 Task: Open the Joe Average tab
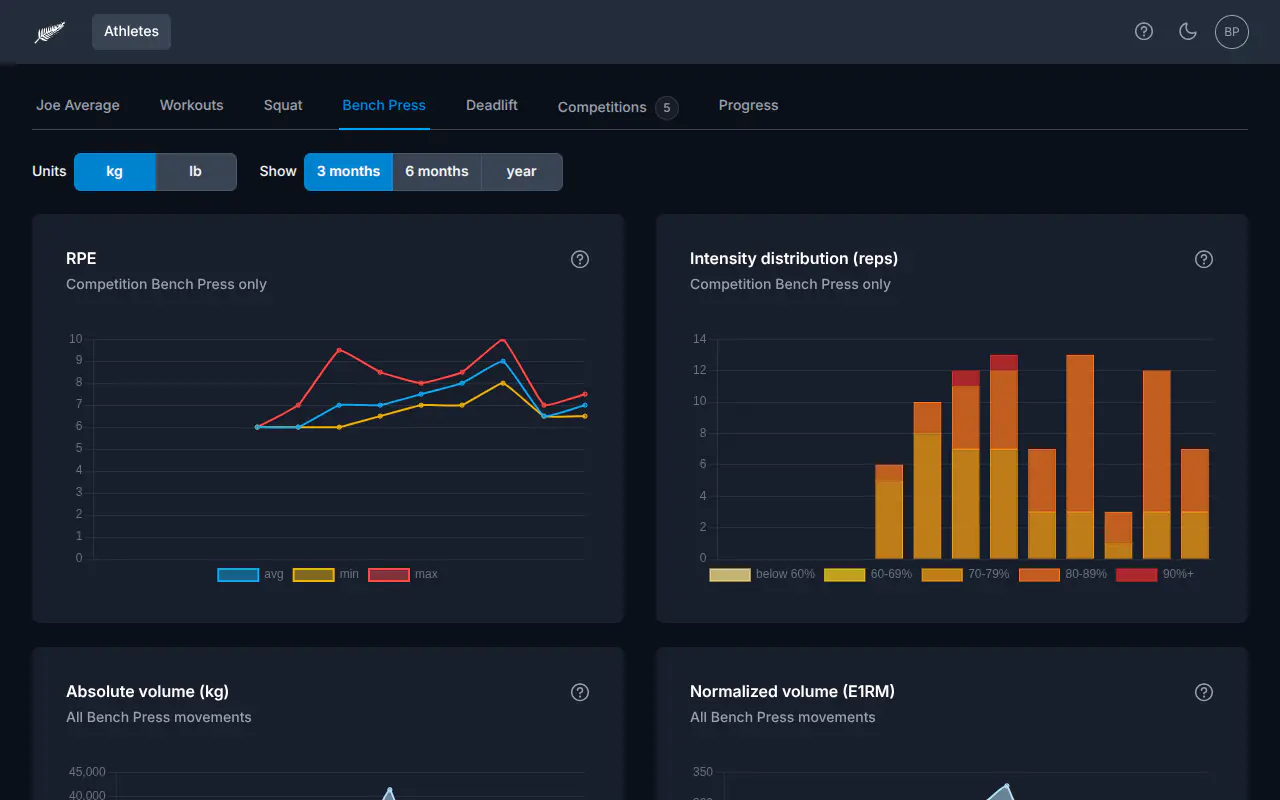[x=78, y=105]
